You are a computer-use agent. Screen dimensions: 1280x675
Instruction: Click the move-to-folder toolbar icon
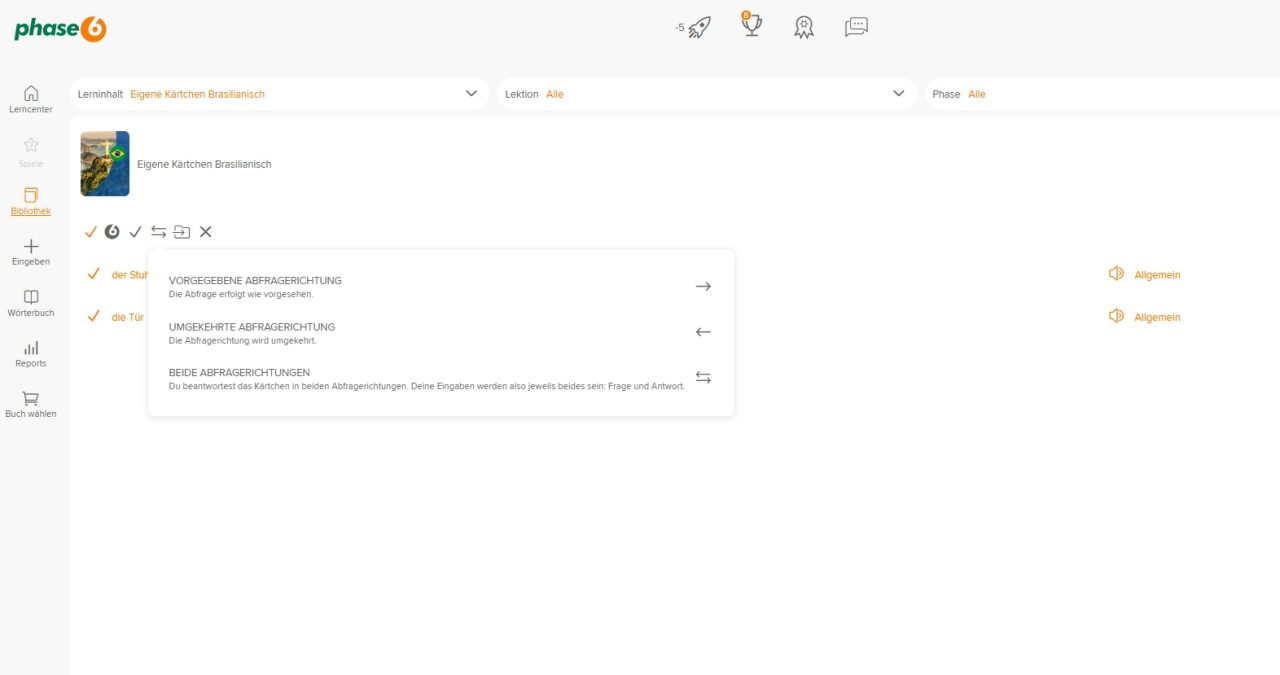pyautogui.click(x=182, y=232)
